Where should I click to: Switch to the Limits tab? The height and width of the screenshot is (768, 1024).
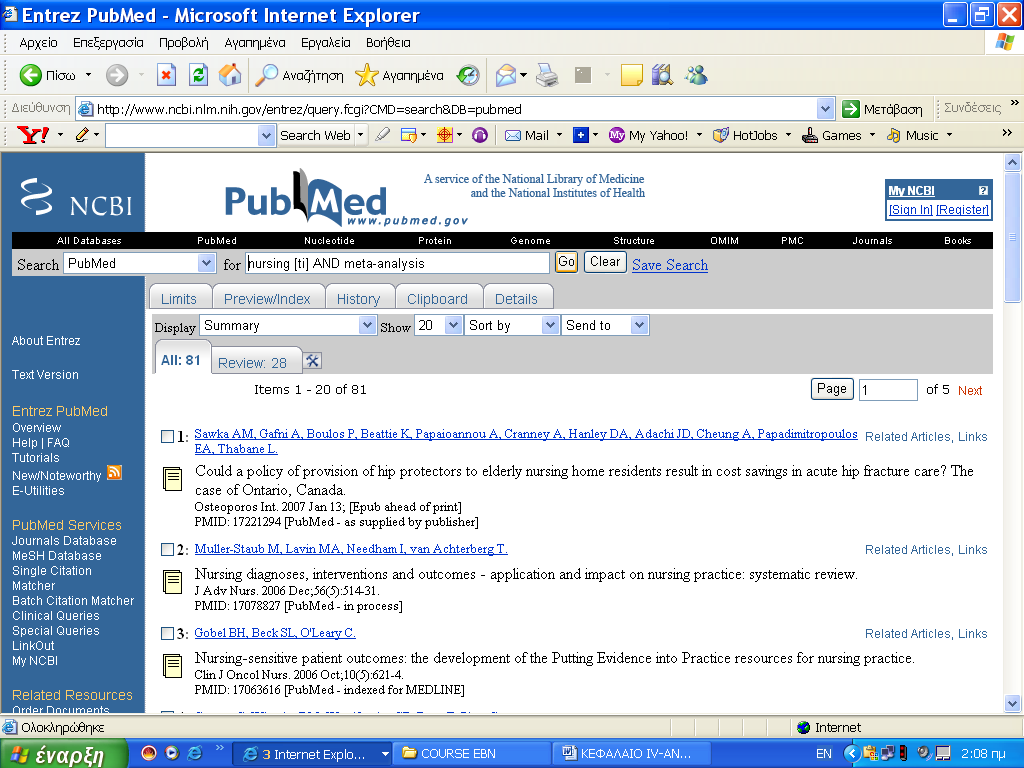click(x=180, y=298)
